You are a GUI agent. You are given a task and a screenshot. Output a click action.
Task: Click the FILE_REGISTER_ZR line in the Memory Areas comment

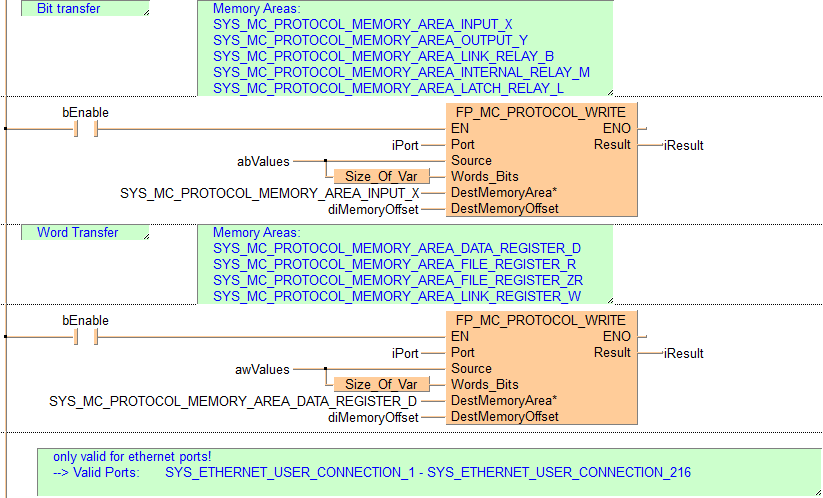pos(397,280)
